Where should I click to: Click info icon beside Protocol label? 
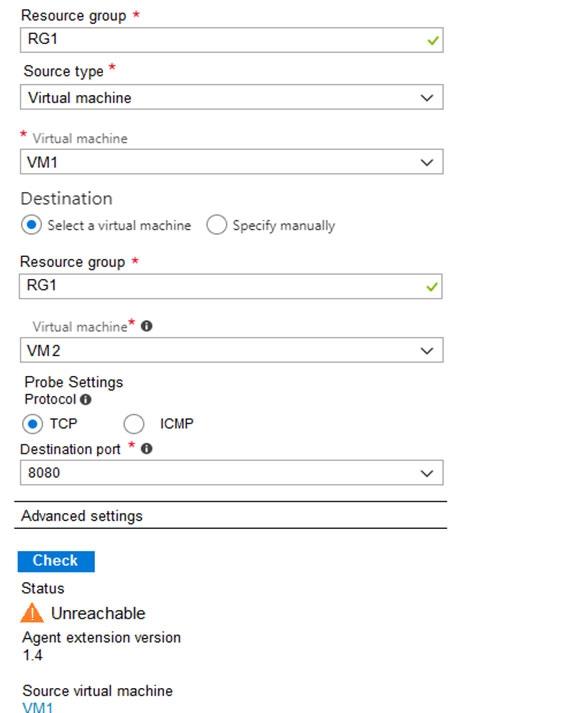coord(85,399)
